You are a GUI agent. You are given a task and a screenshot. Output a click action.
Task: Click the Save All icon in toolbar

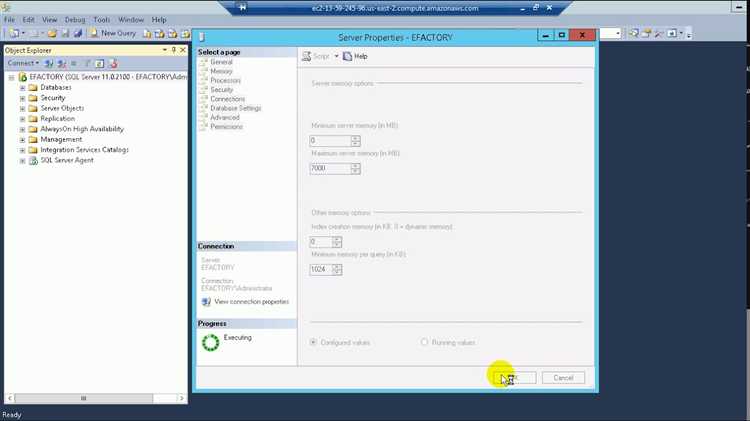[77, 33]
